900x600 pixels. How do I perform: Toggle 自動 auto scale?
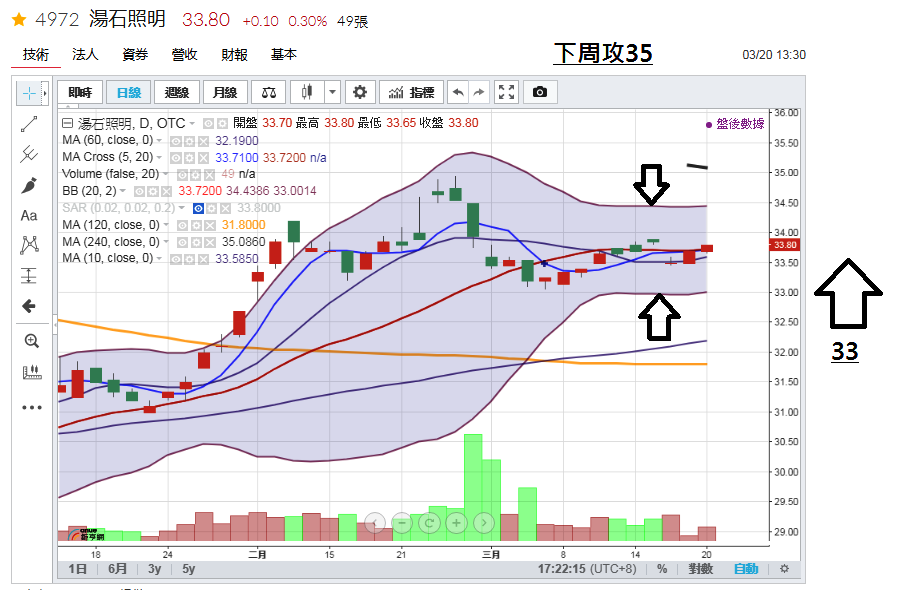(746, 568)
